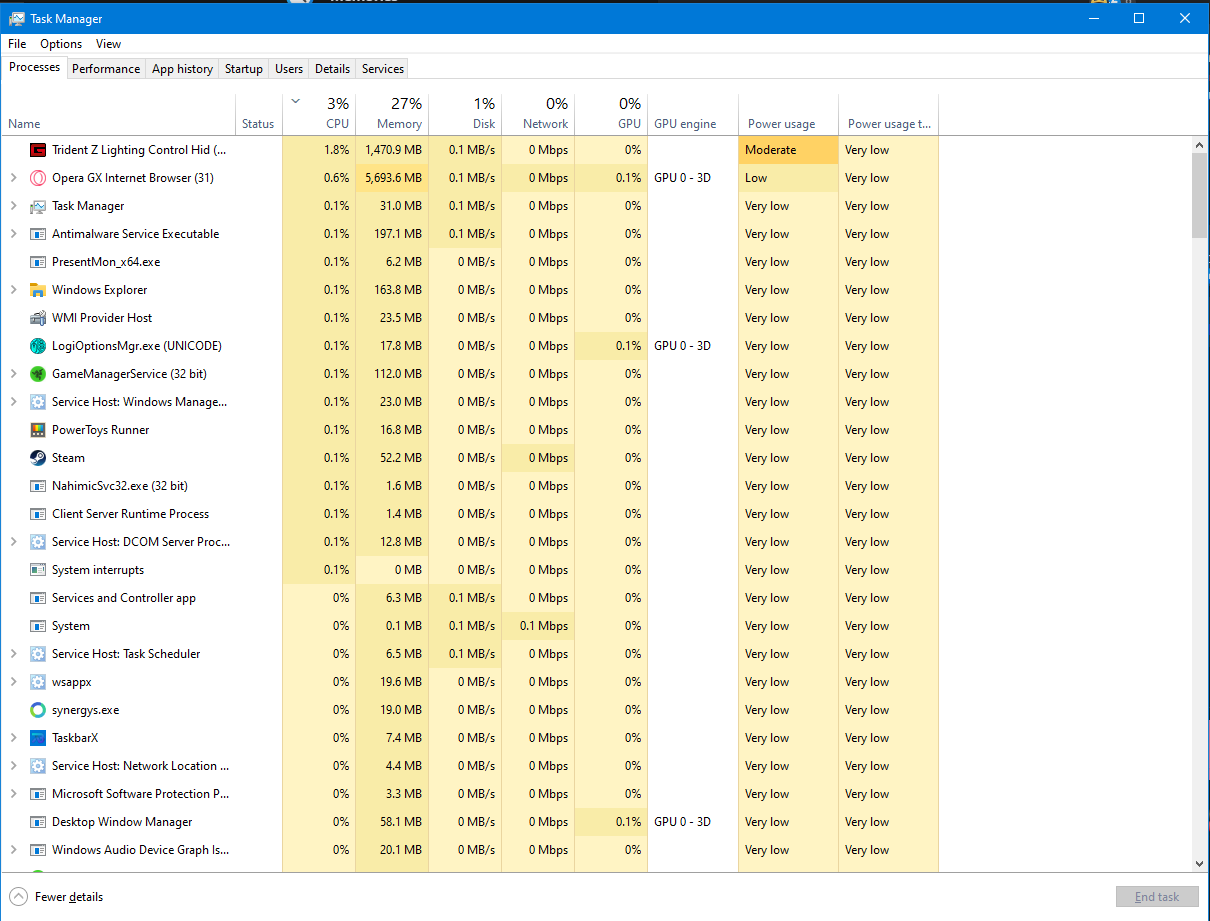Click the Windows Explorer folder icon
This screenshot has width=1210, height=921.
point(38,290)
